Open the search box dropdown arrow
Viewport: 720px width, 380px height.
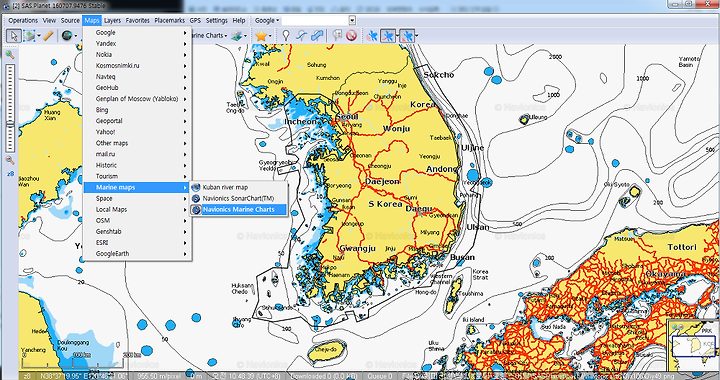click(352, 20)
